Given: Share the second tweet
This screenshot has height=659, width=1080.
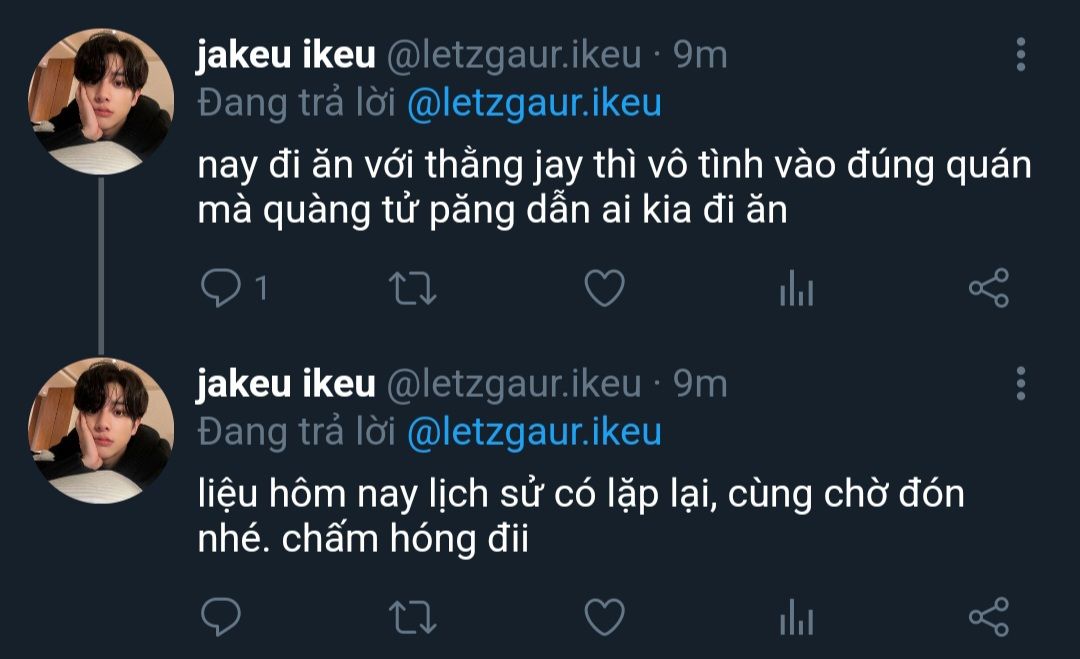Looking at the screenshot, I should [x=989, y=617].
